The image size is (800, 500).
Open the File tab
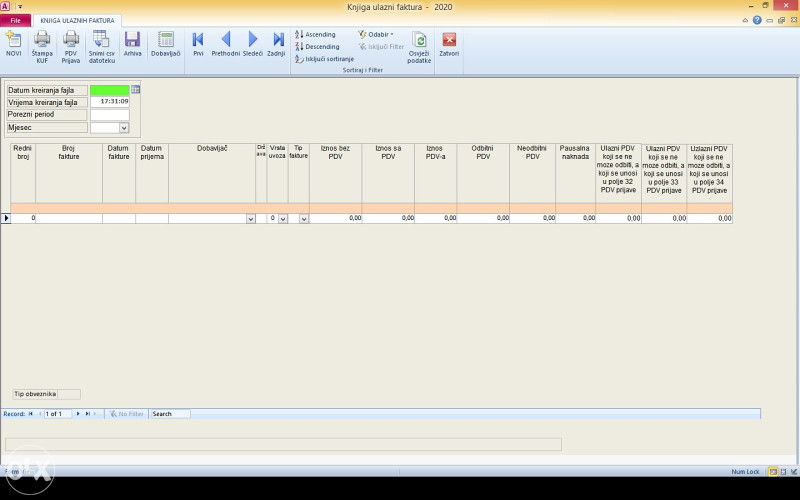click(x=16, y=20)
